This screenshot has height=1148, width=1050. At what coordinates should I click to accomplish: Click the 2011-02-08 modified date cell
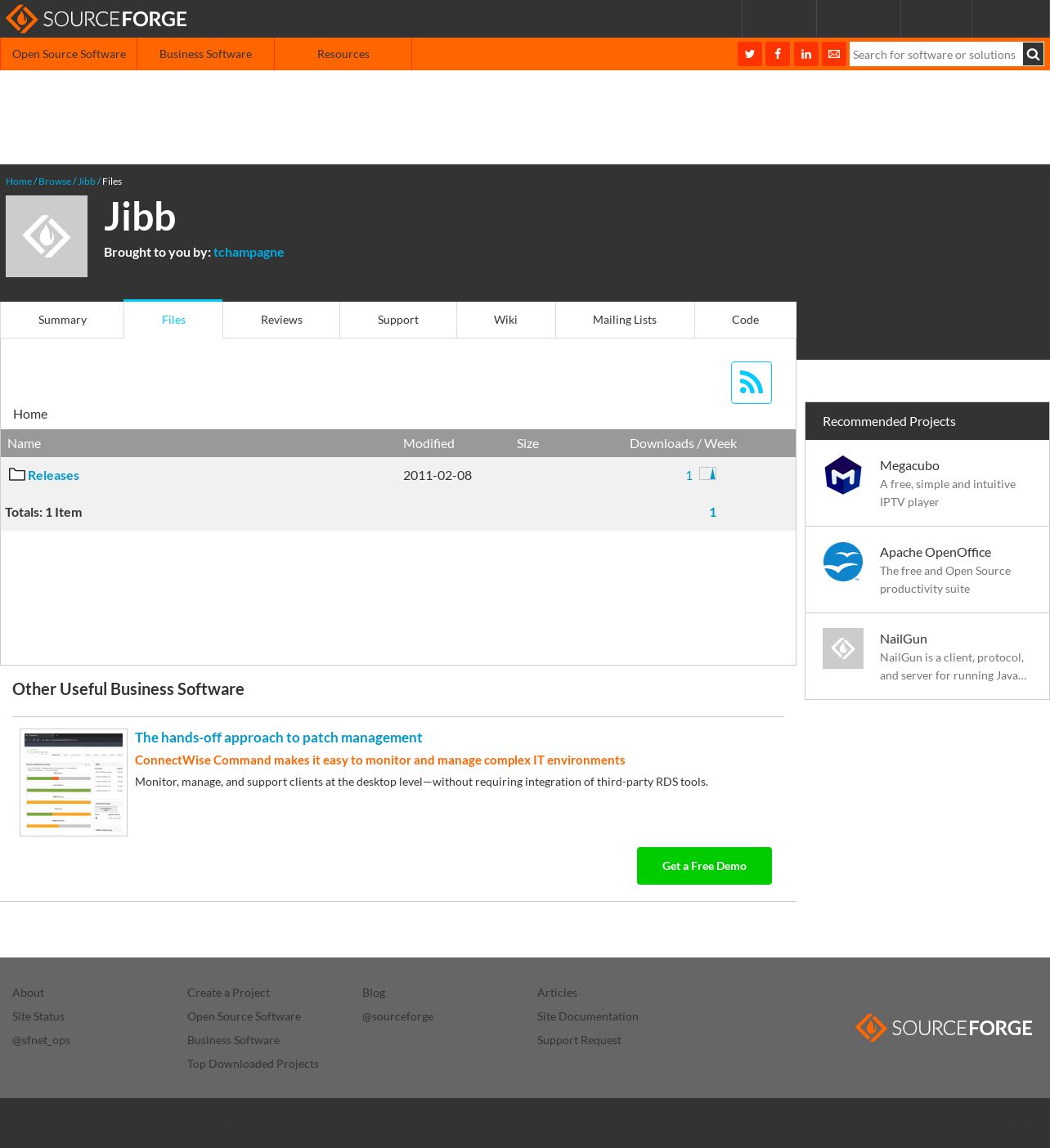point(437,475)
